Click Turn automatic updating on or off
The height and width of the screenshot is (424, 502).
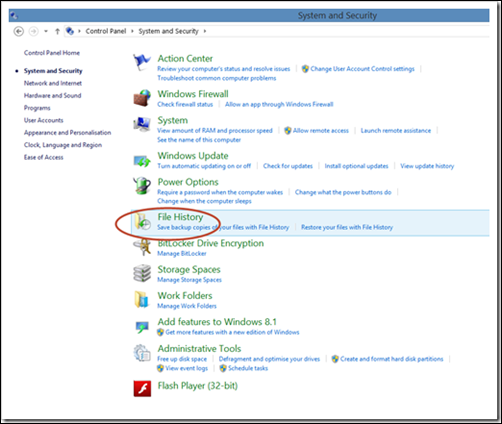point(204,166)
